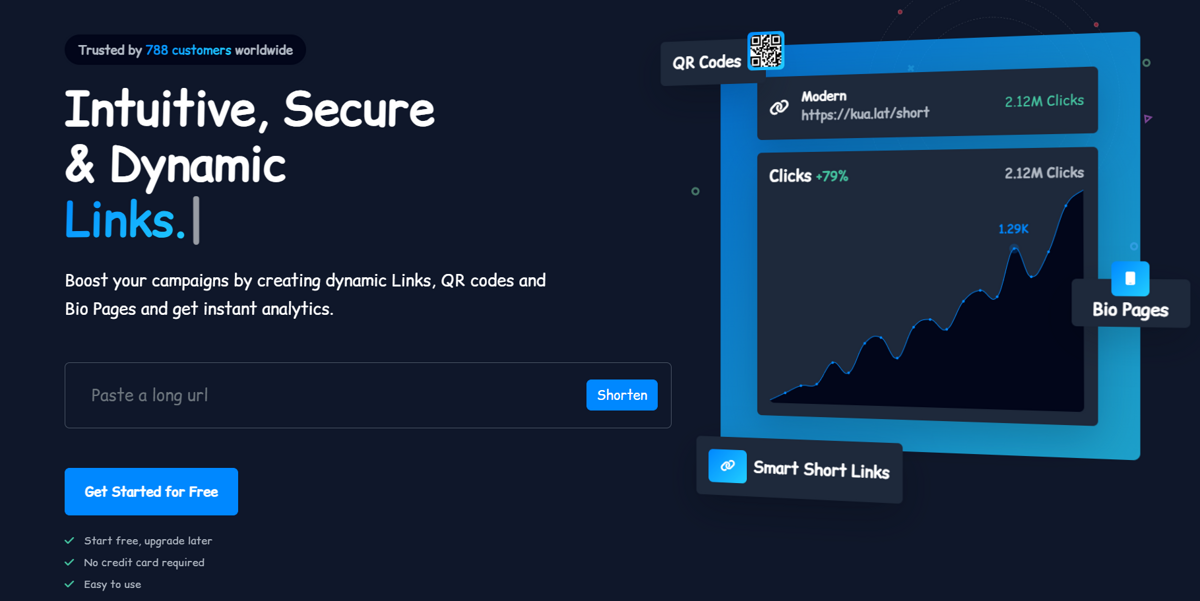This screenshot has height=601, width=1200.
Task: Click the QR Codes label
Action: (x=706, y=62)
